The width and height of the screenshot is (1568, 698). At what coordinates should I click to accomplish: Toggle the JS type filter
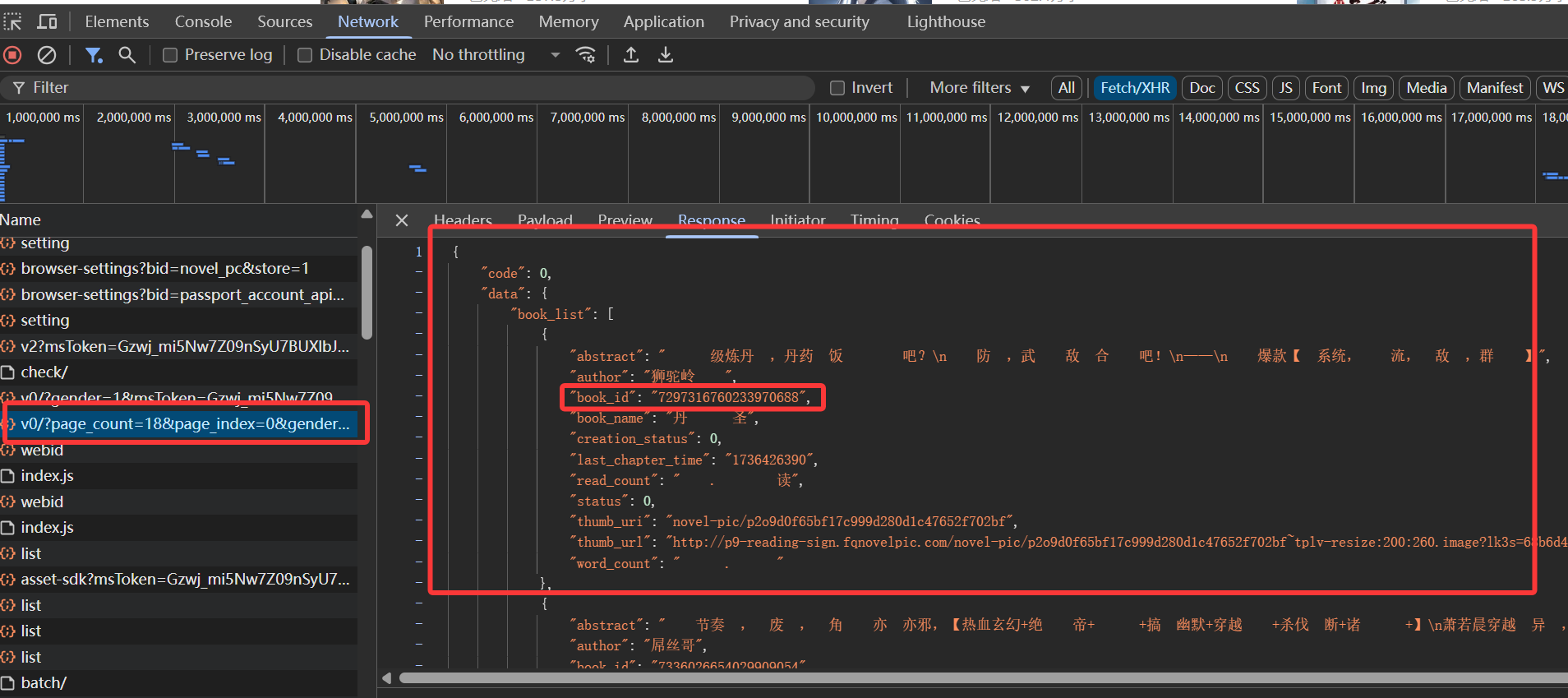pyautogui.click(x=1286, y=88)
